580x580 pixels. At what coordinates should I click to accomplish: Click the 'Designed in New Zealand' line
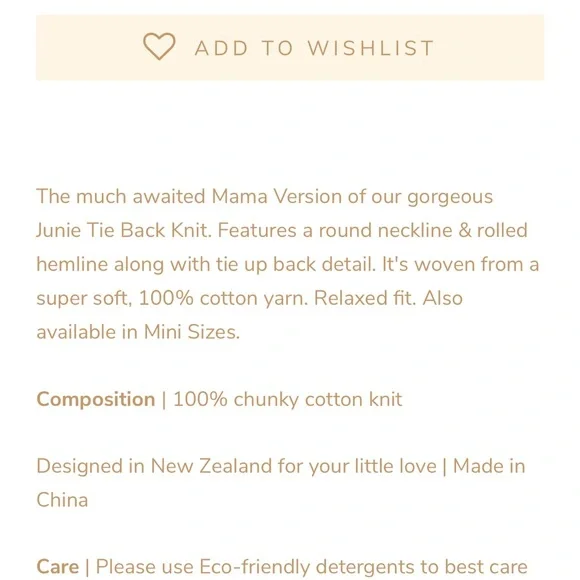point(155,466)
